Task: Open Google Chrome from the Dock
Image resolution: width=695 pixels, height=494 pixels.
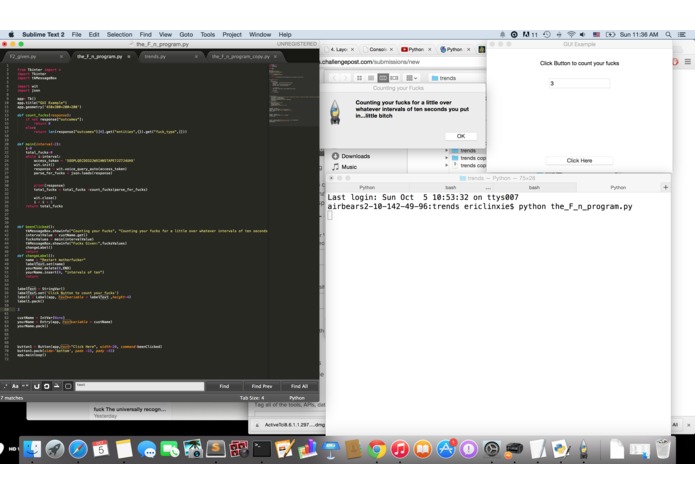Action: pyautogui.click(x=376, y=449)
